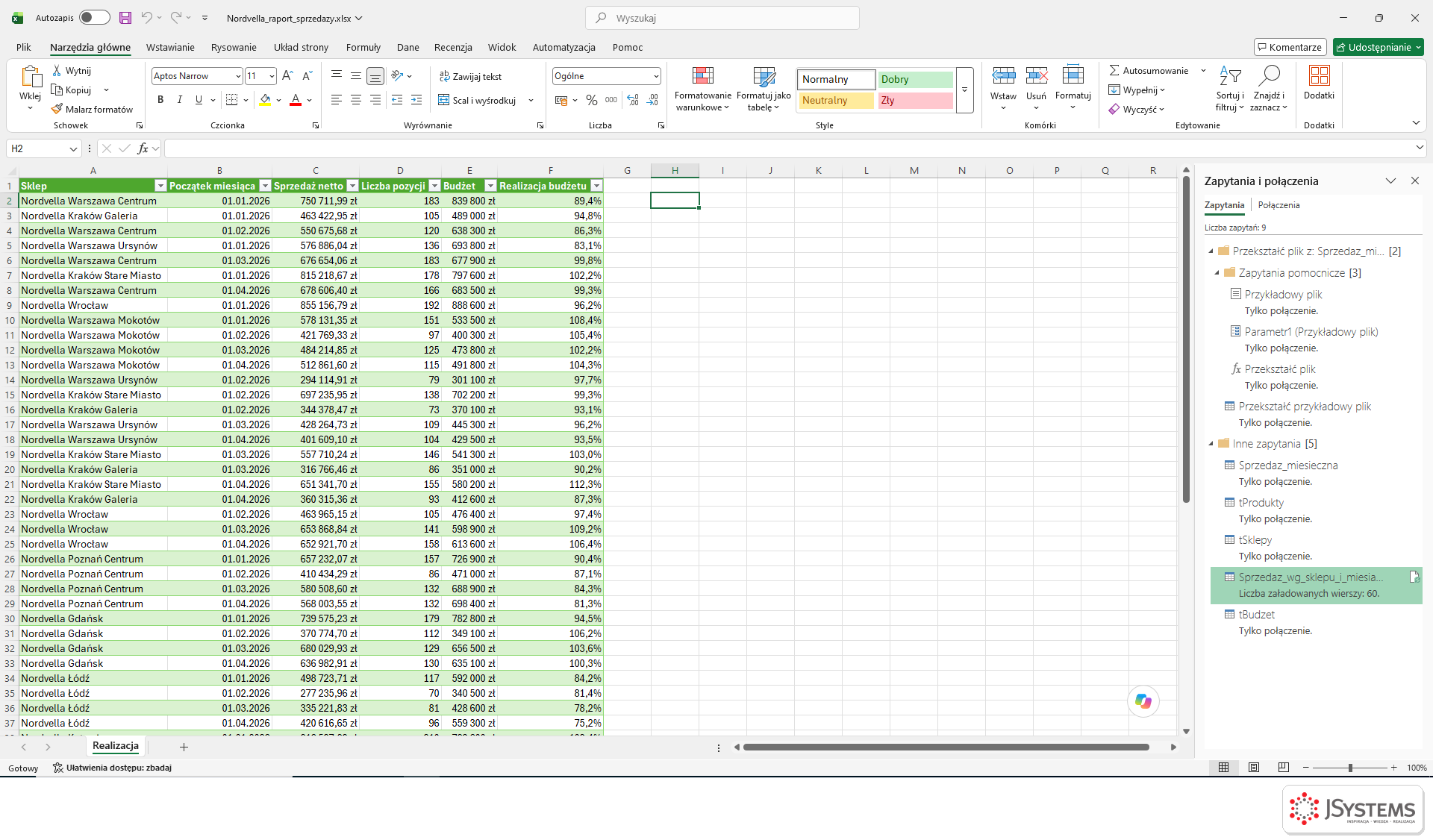The image size is (1433, 840).
Task: Switch to page break preview
Action: [x=1284, y=768]
